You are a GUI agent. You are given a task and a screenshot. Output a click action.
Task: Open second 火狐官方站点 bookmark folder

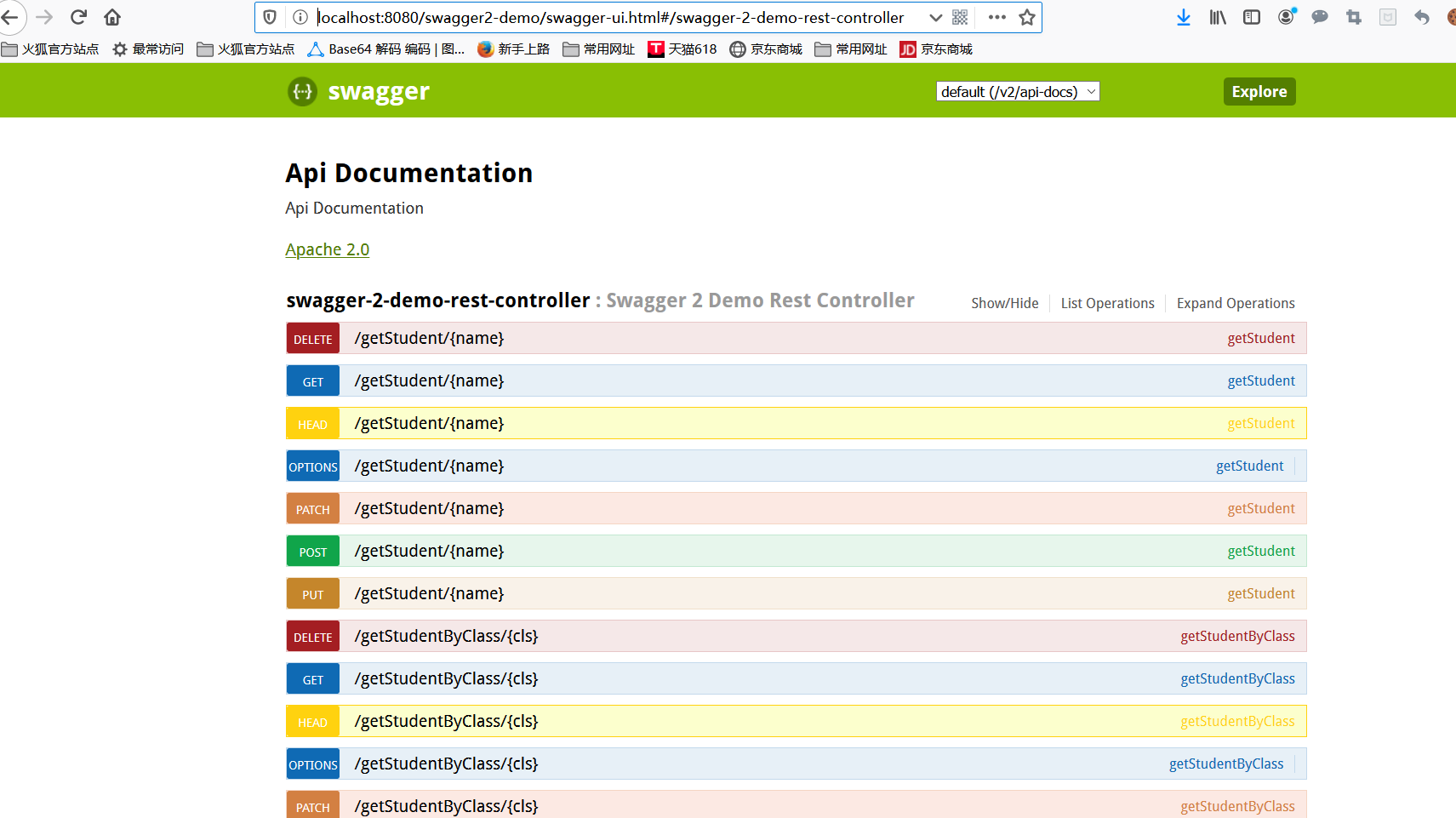tap(246, 49)
